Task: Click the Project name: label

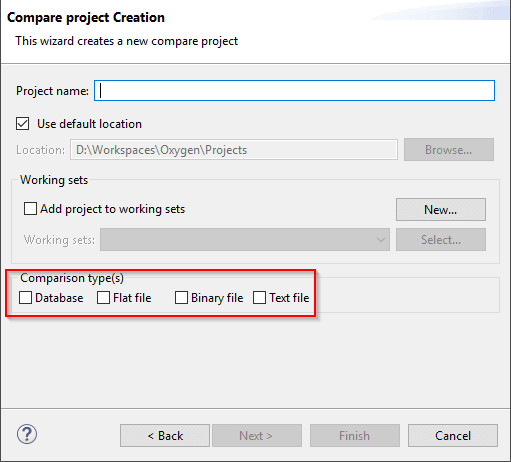Action: point(52,91)
